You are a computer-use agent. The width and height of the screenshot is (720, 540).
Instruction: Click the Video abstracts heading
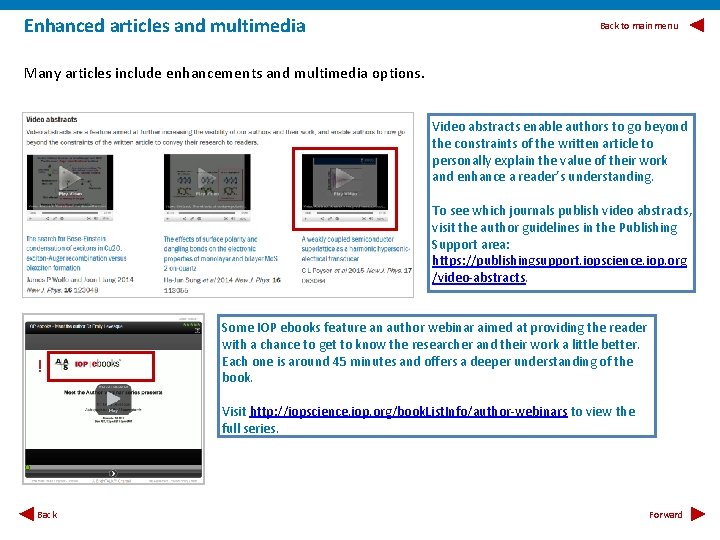click(51, 119)
